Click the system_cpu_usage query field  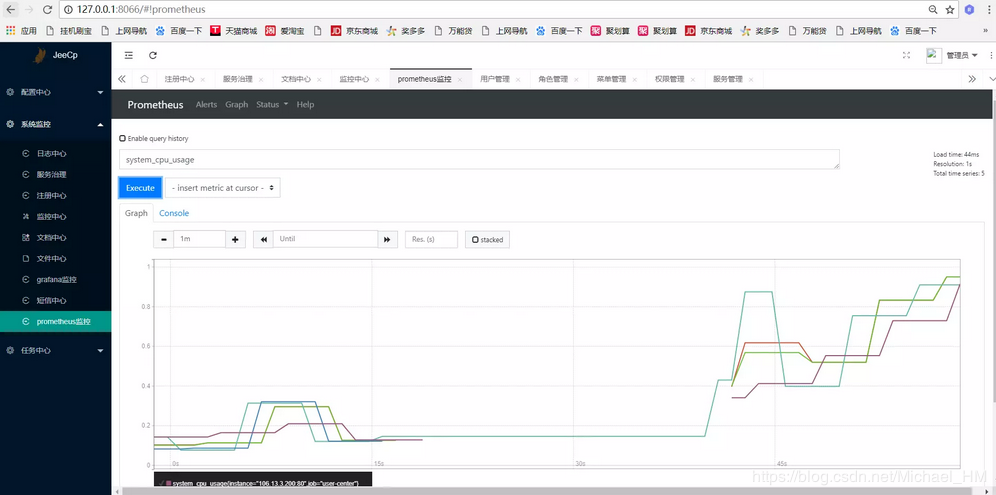point(480,159)
